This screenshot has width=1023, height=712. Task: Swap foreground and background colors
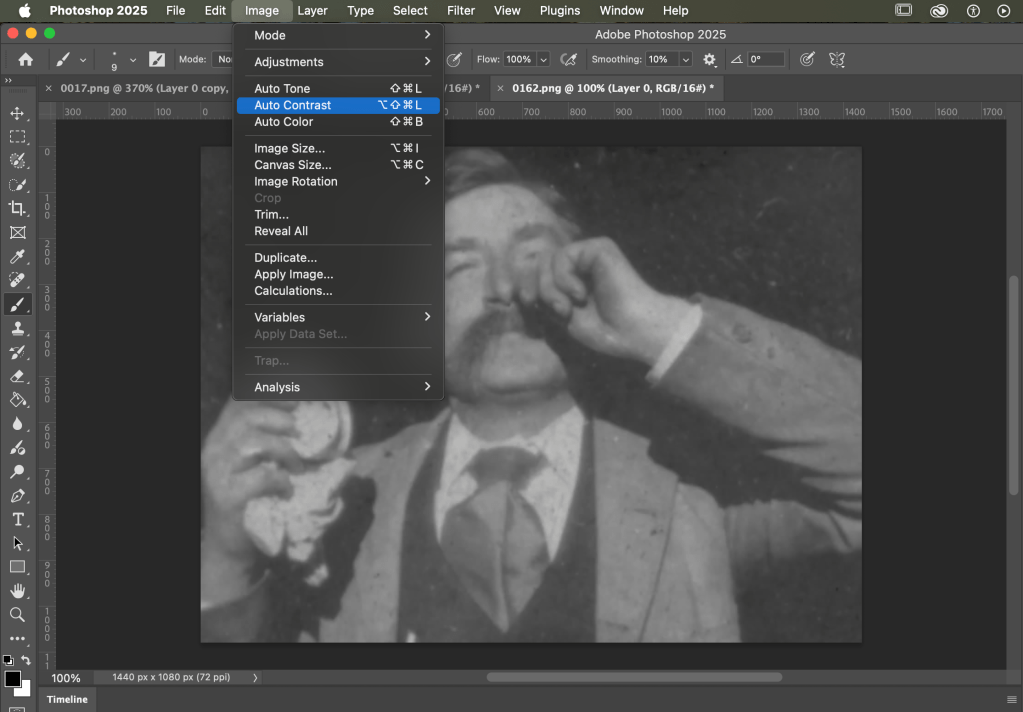pos(26,661)
